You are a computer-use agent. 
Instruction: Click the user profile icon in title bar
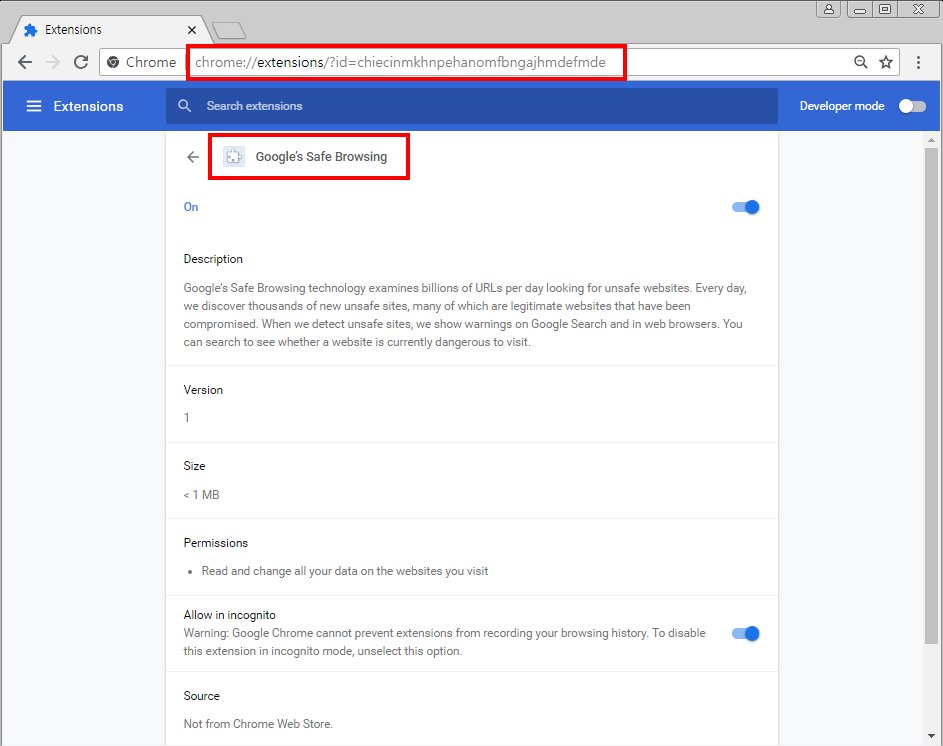pyautogui.click(x=828, y=9)
